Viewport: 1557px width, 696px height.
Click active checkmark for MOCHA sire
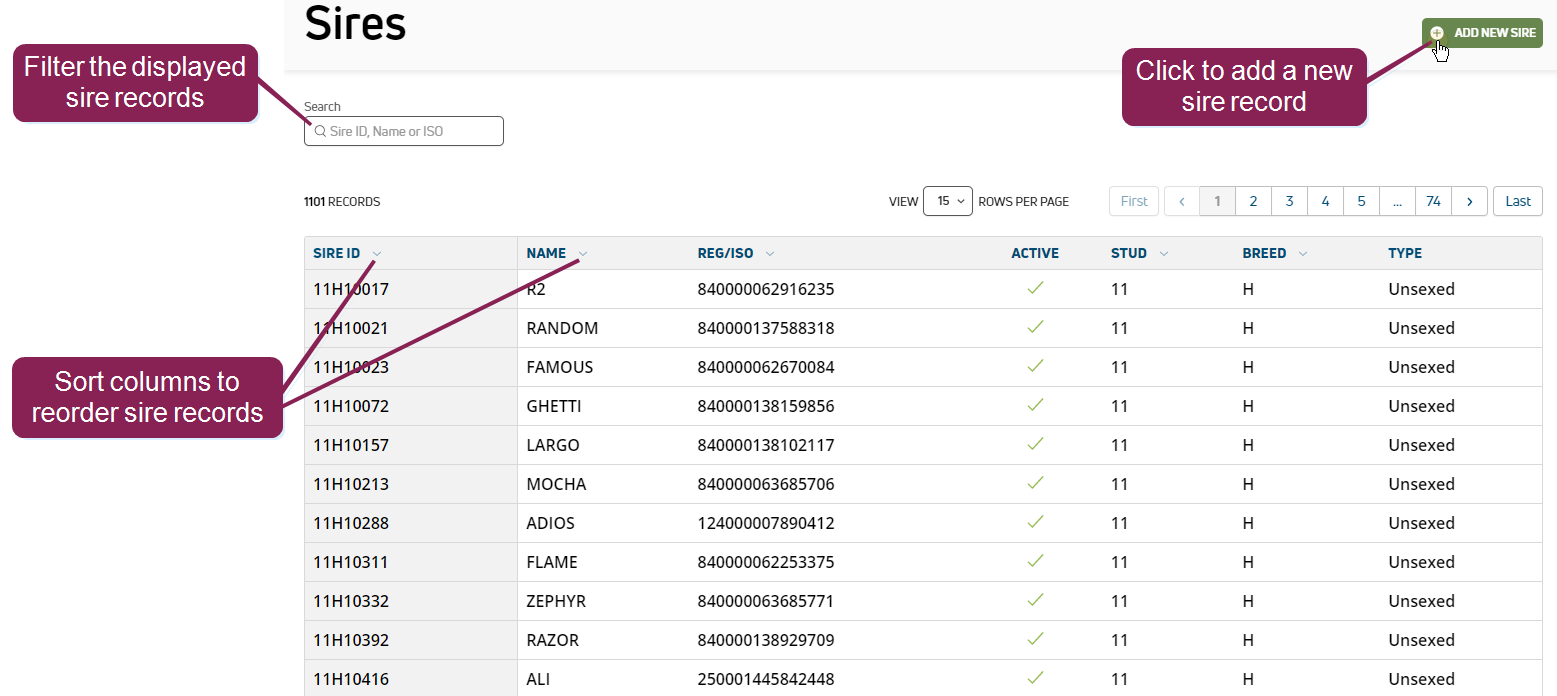1035,483
